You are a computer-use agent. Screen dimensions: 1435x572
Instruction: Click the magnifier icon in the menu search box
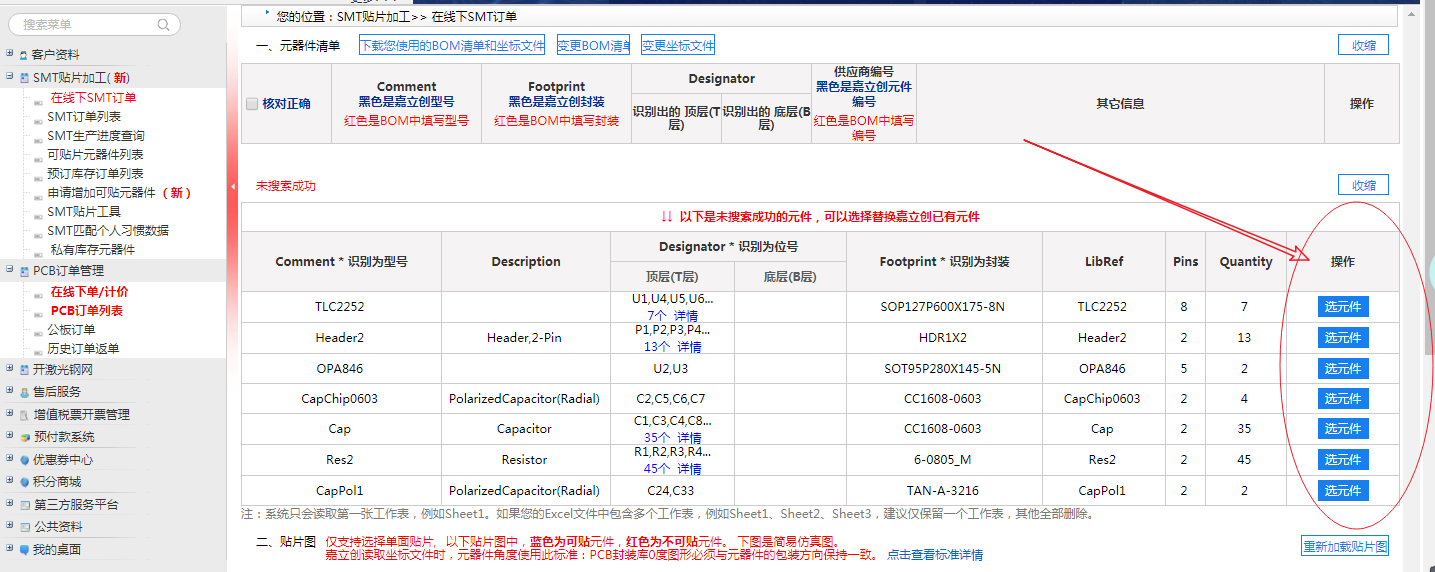click(x=163, y=25)
